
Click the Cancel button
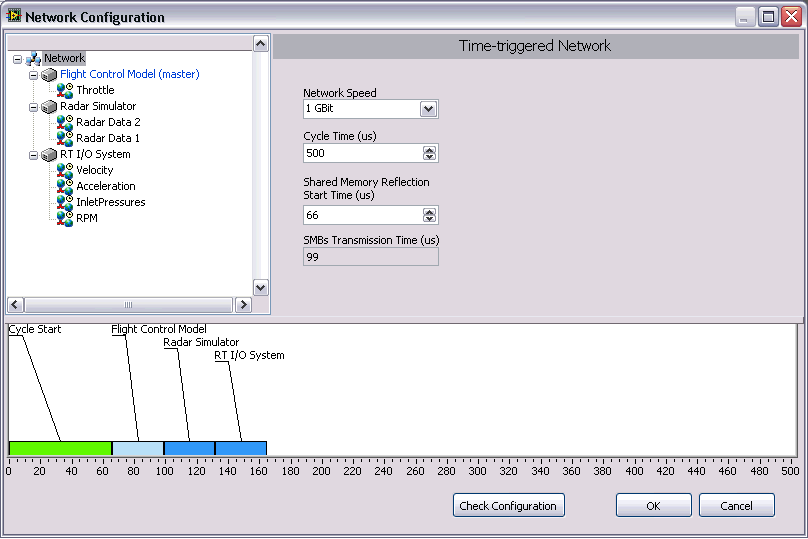click(736, 506)
